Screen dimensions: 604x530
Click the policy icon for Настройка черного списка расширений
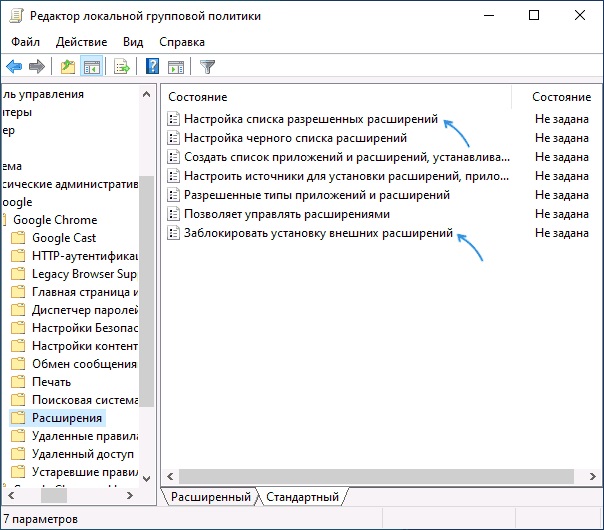pos(173,138)
